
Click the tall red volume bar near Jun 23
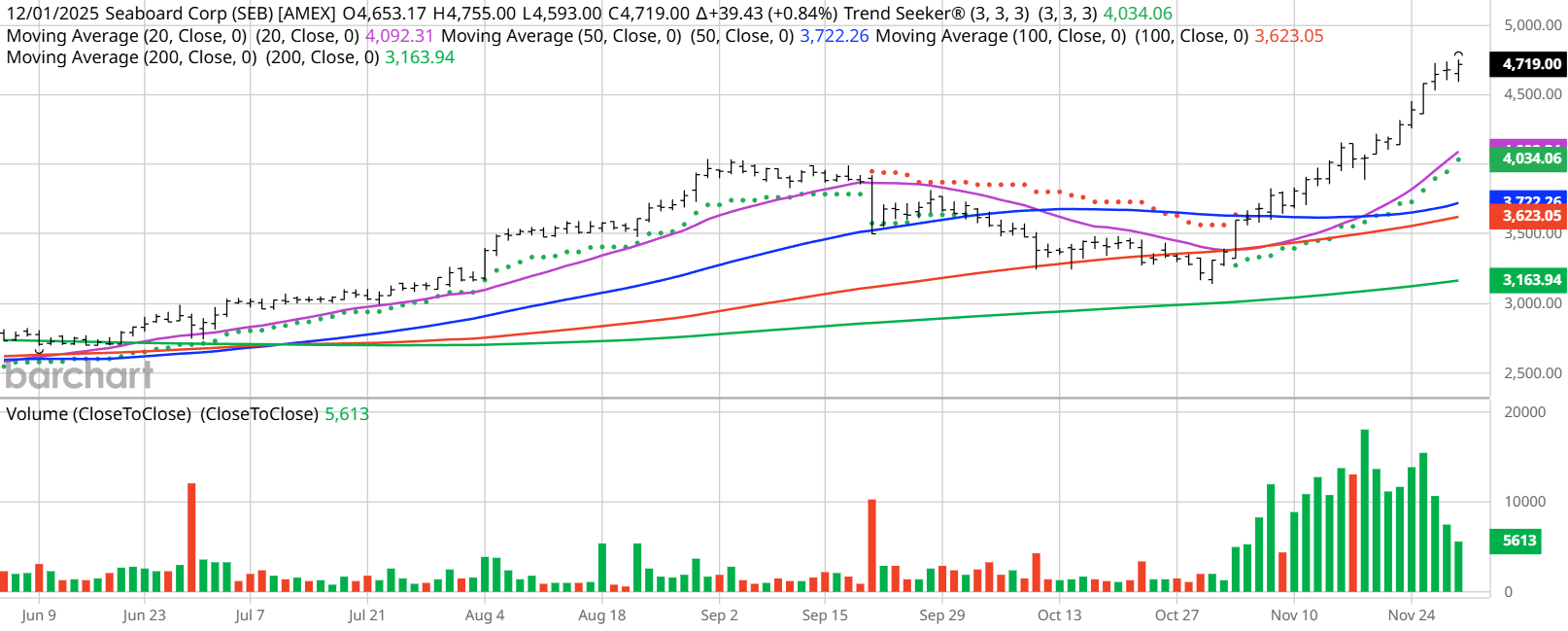coord(191,538)
